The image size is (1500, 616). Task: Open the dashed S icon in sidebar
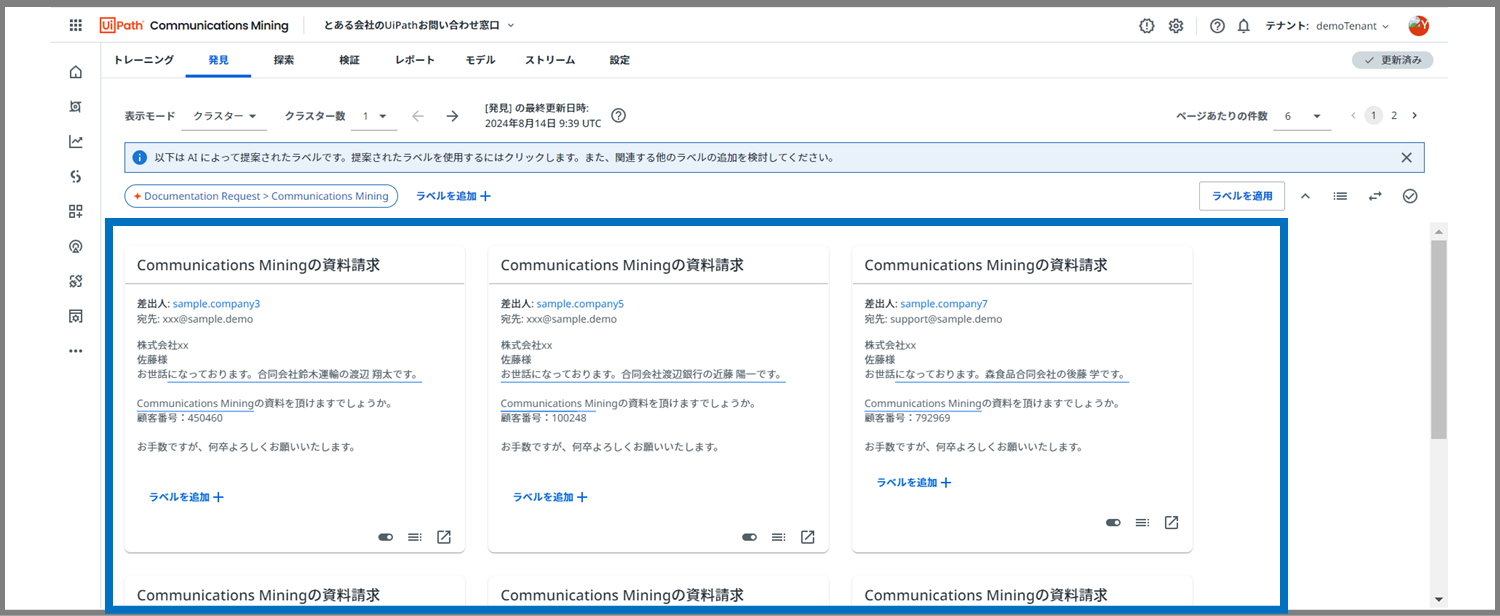coord(76,177)
